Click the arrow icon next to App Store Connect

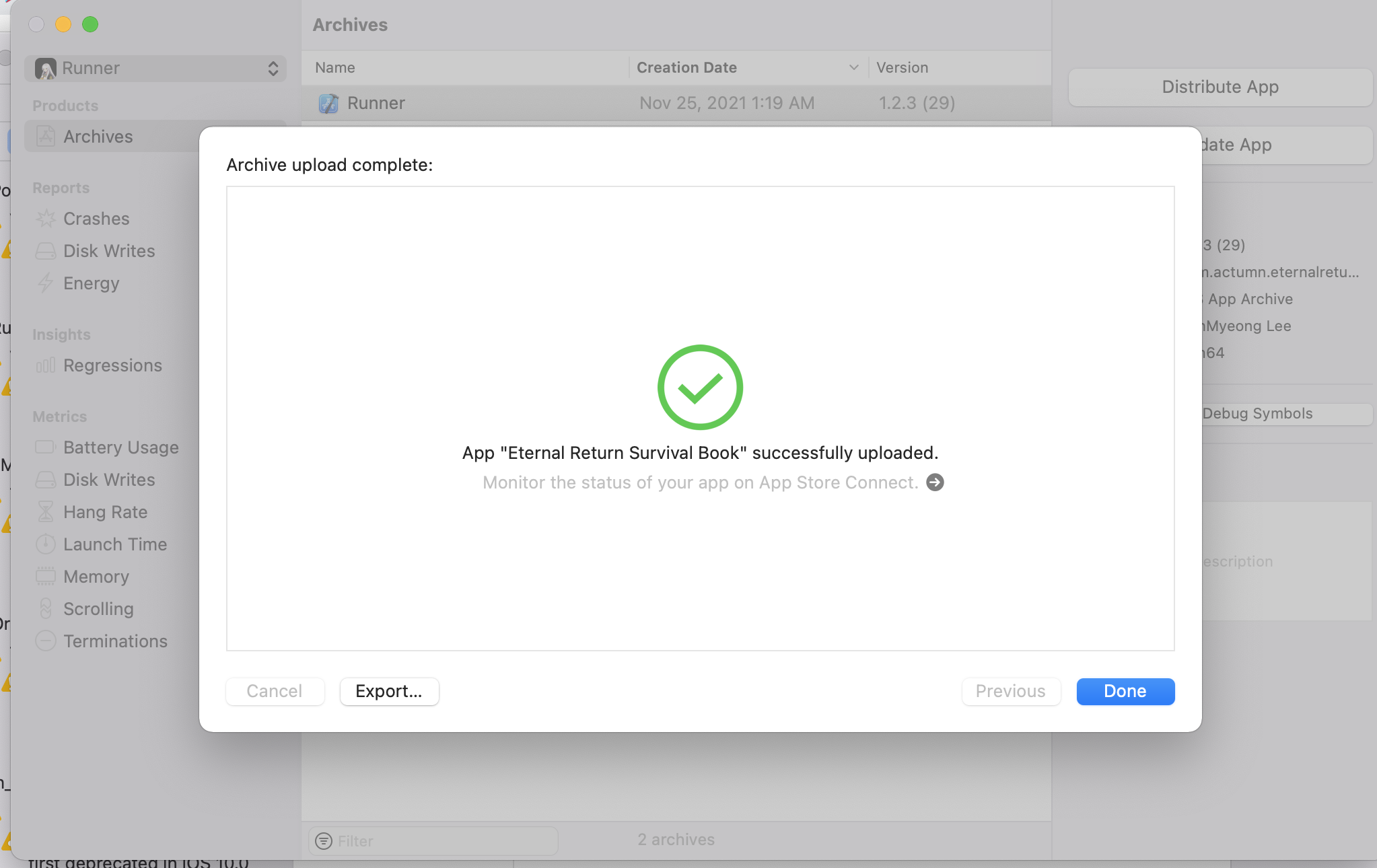click(935, 482)
